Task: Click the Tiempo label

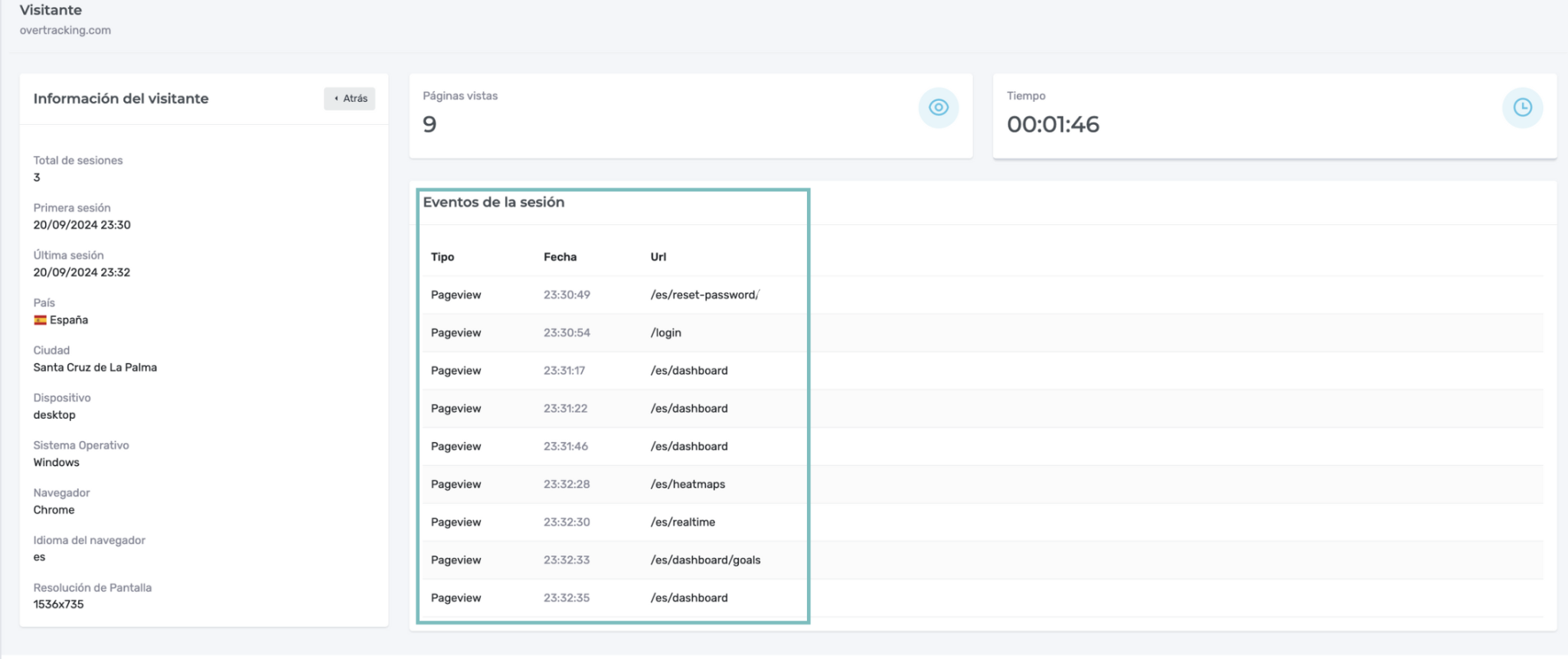Action: click(1026, 96)
